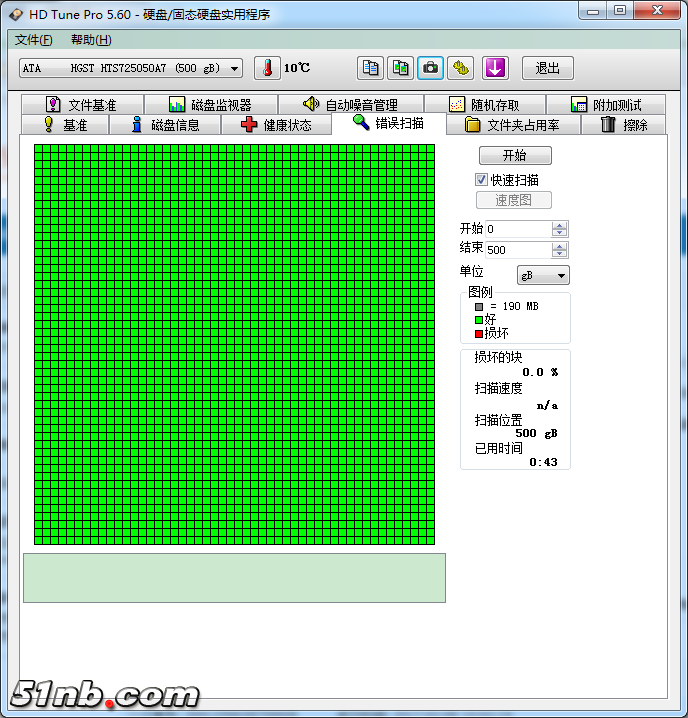This screenshot has width=688, height=718.
Task: Click the copy text to clipboard icon
Action: [371, 68]
